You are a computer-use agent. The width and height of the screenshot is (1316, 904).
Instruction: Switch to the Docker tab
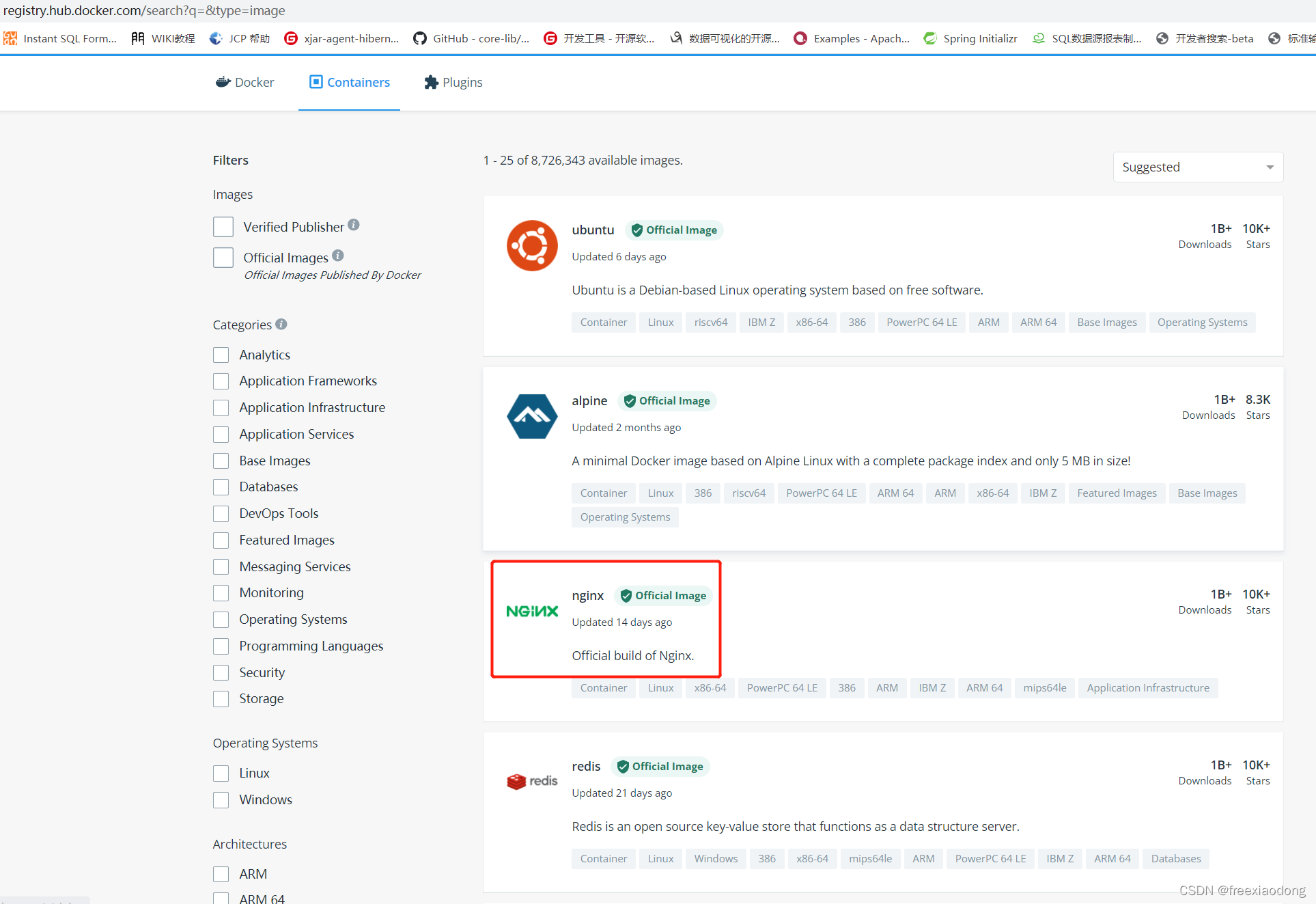[244, 82]
